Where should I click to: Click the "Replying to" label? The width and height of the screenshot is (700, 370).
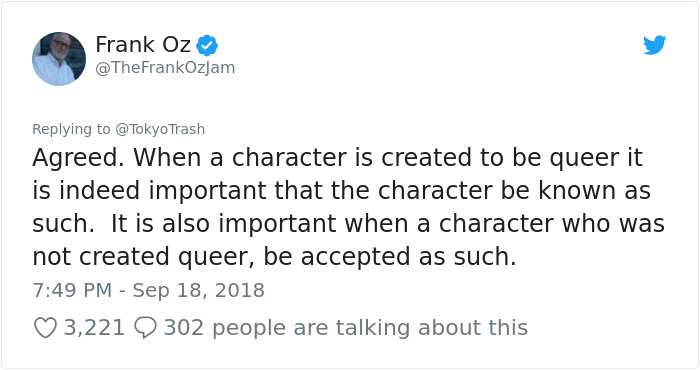coord(71,129)
